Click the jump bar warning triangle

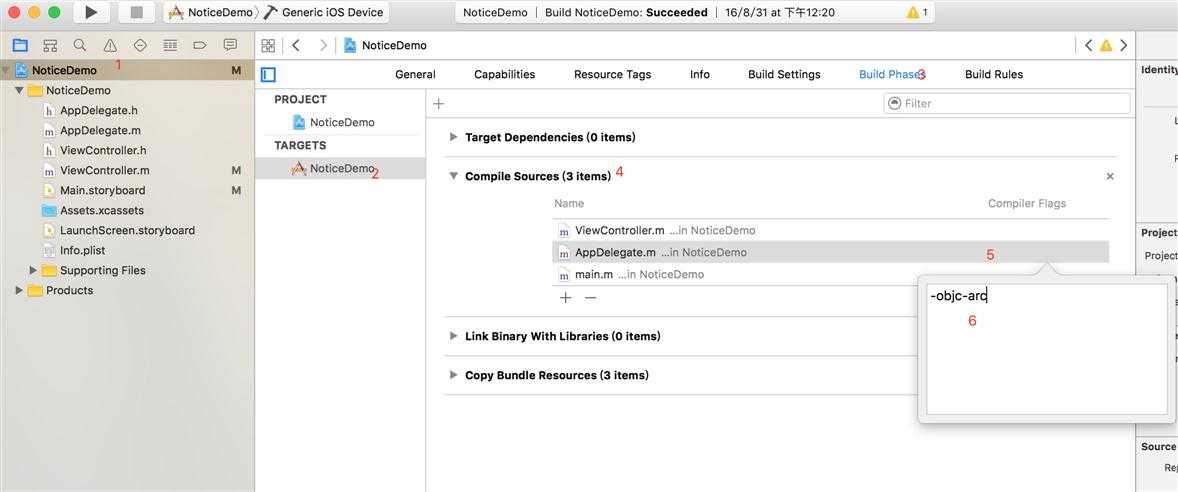point(1106,45)
